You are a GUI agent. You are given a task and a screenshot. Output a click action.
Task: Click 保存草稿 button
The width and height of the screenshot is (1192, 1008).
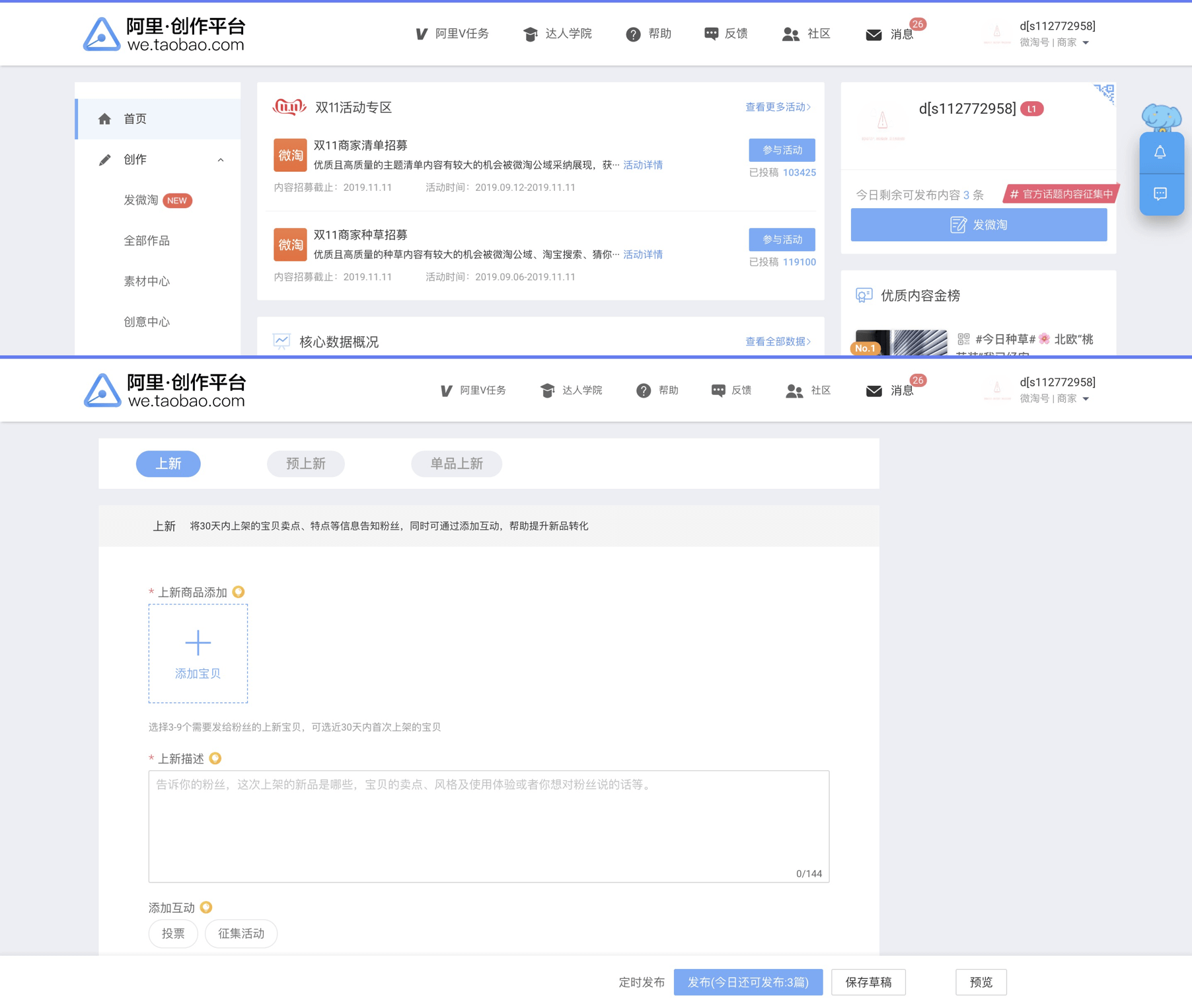click(x=869, y=982)
